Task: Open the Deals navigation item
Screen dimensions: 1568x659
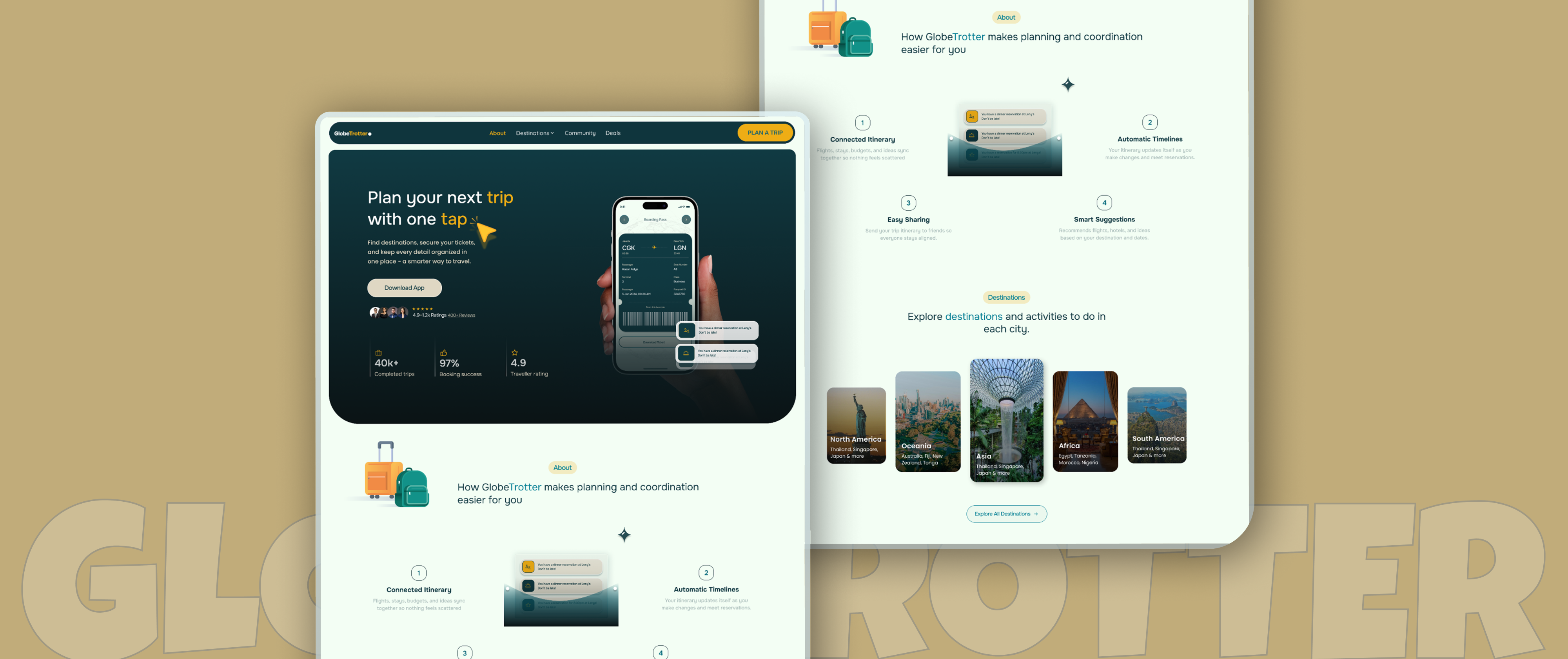Action: pyautogui.click(x=613, y=133)
